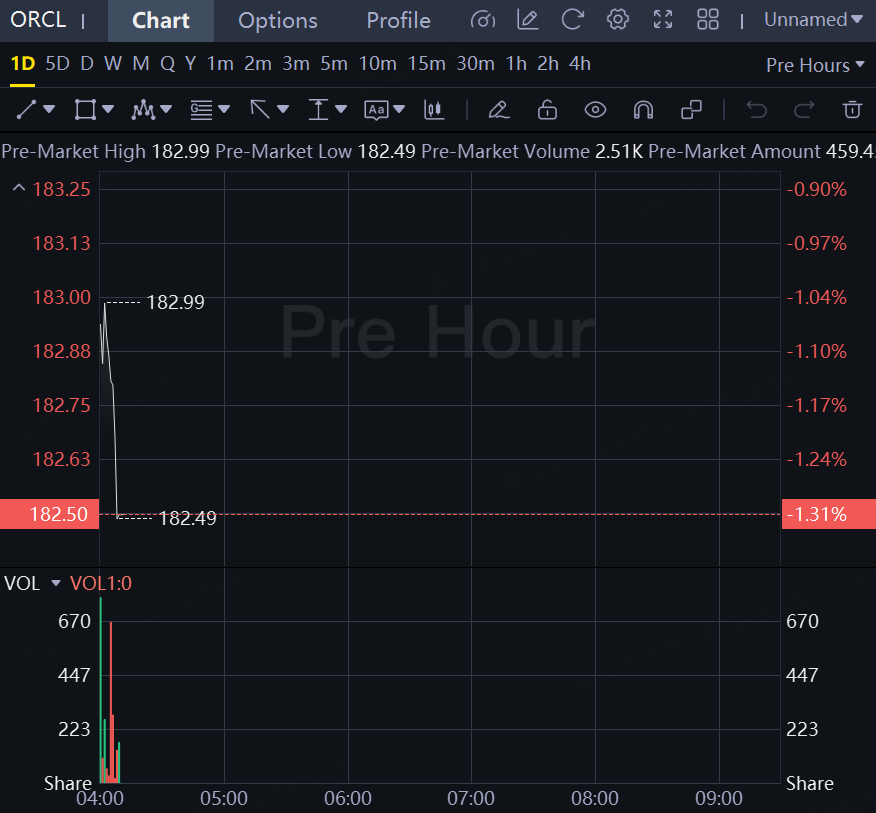Screen dimensions: 876x813
Task: Open chart settings gear
Action: click(618, 20)
